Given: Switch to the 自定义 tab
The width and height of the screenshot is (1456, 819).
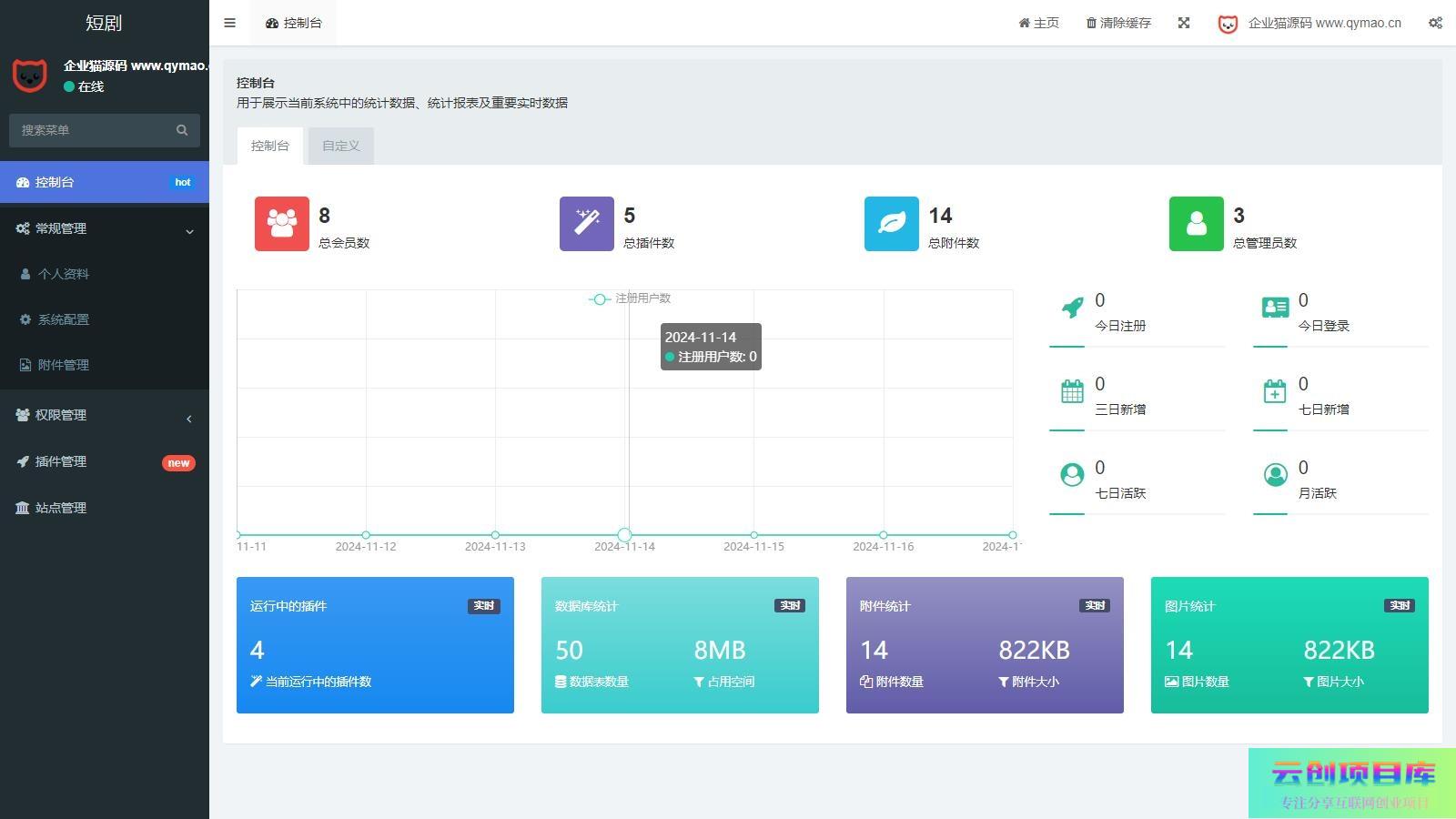Looking at the screenshot, I should (341, 146).
